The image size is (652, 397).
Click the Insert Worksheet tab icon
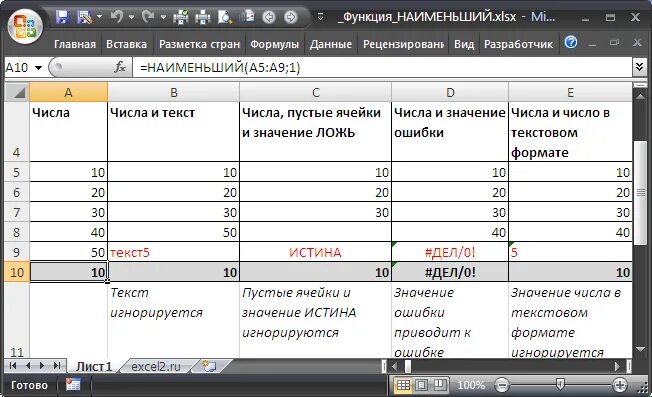tap(209, 366)
